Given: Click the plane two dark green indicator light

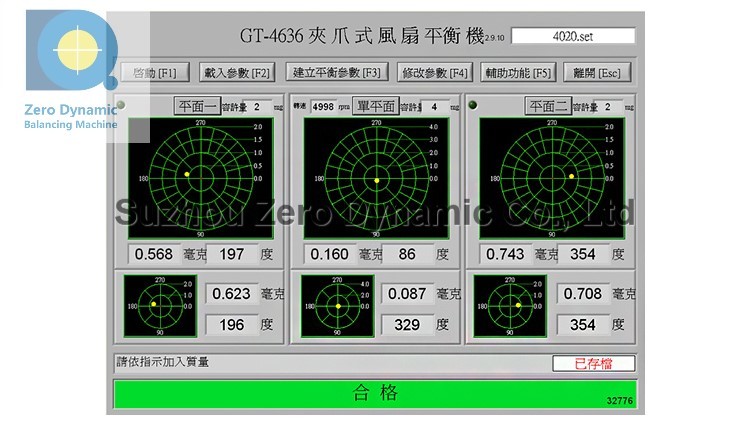Looking at the screenshot, I should [473, 105].
